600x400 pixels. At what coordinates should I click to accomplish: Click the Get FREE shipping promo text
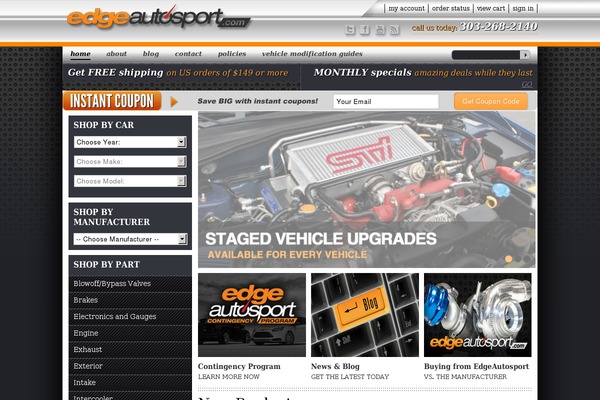pyautogui.click(x=178, y=72)
